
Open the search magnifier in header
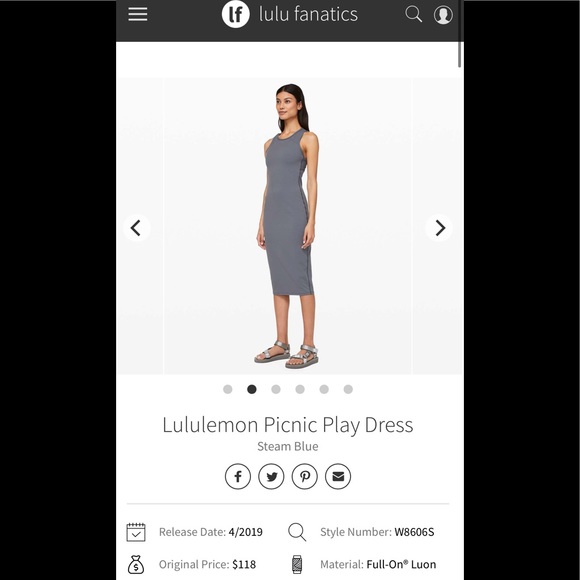pyautogui.click(x=413, y=14)
